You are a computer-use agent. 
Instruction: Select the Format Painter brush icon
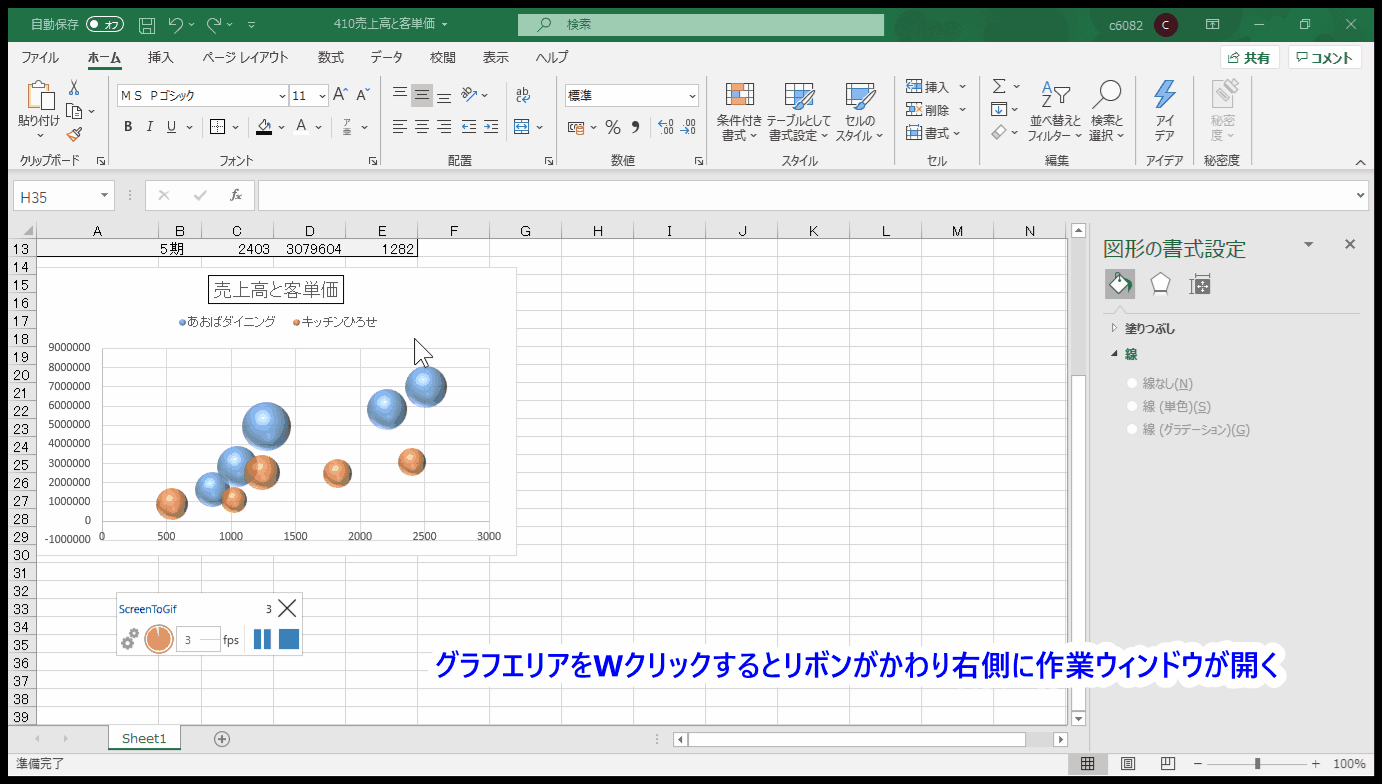74,134
